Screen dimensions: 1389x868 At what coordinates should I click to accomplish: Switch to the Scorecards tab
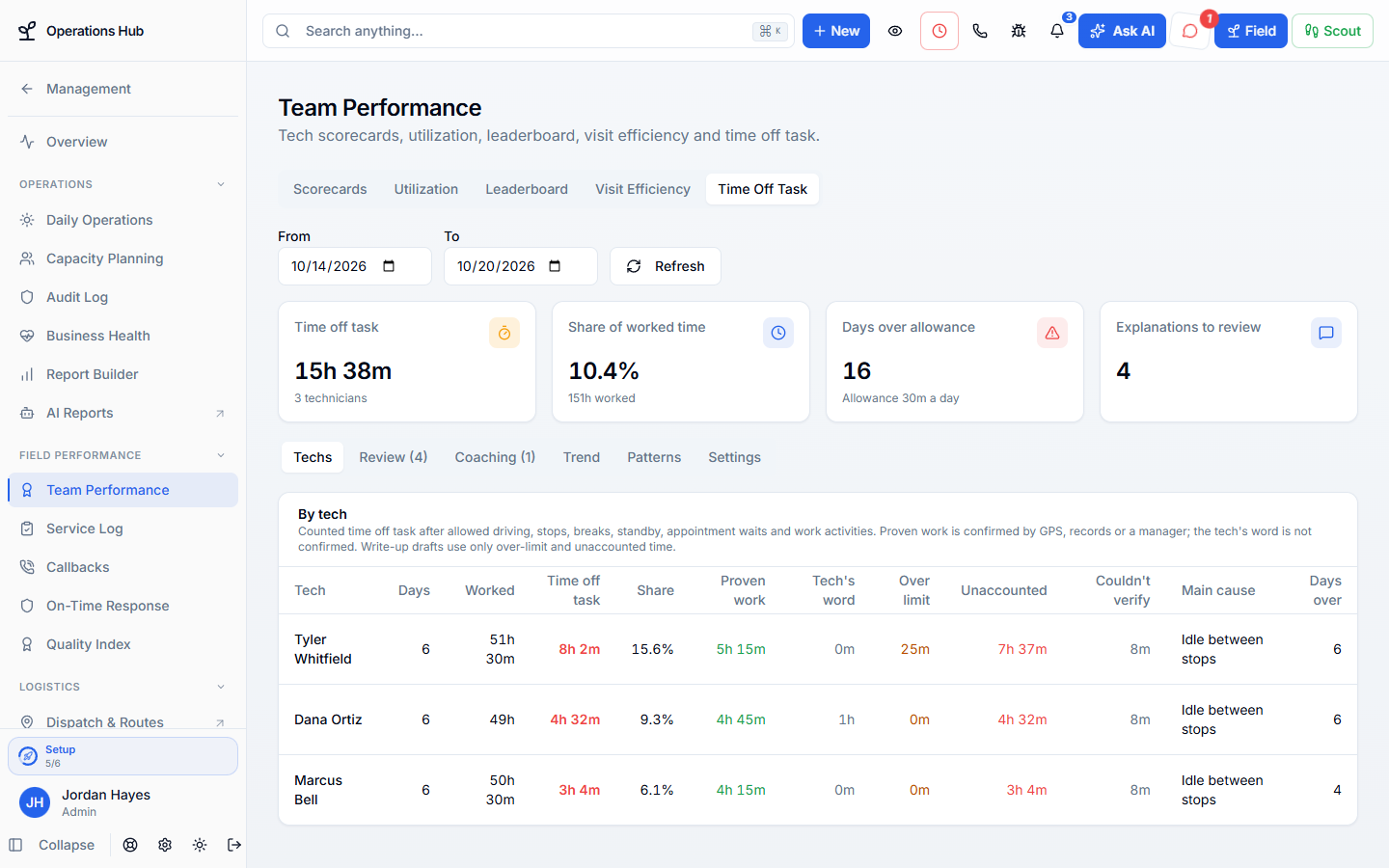tap(330, 189)
